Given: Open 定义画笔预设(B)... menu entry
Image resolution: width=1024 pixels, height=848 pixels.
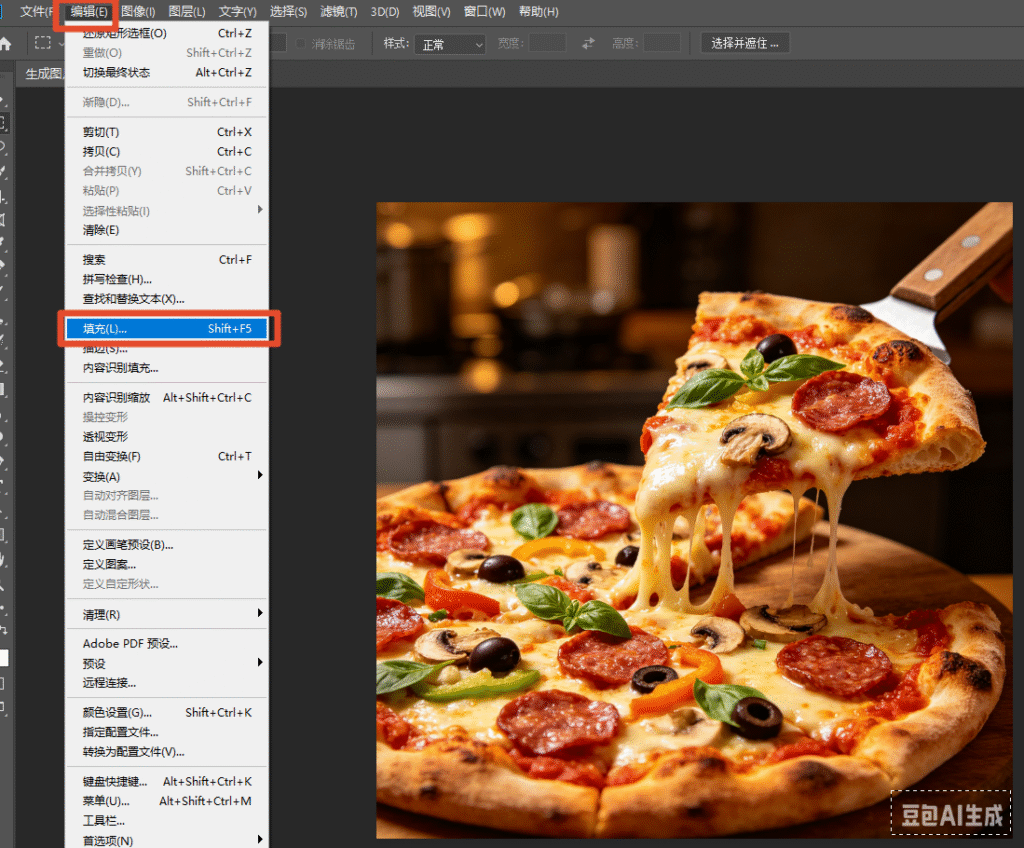Looking at the screenshot, I should pos(167,545).
